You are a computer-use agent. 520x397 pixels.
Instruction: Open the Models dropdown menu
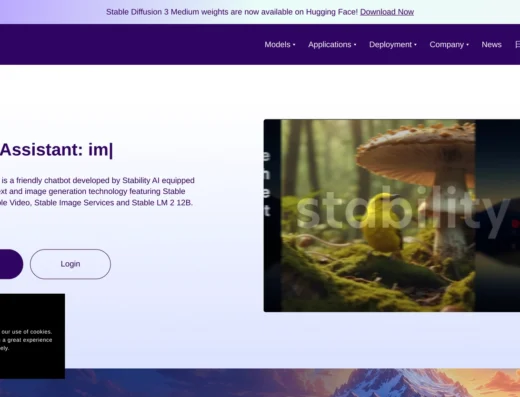[x=280, y=45]
